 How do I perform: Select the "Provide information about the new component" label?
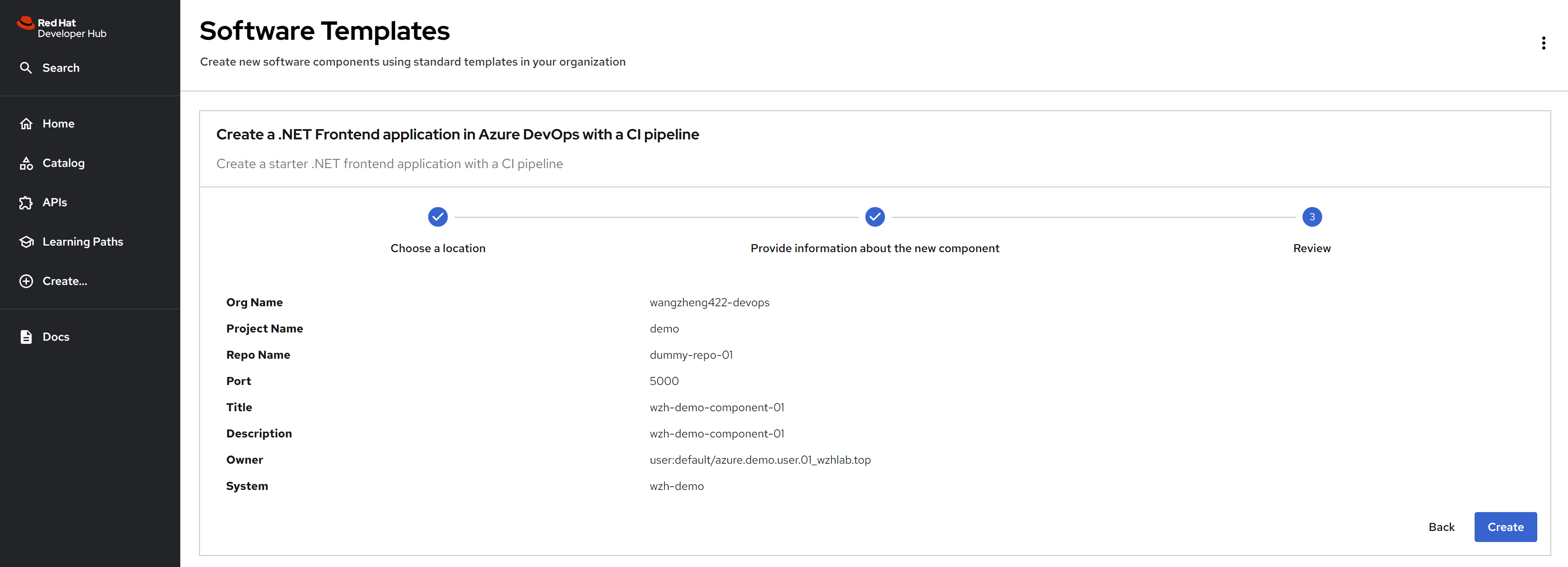tap(875, 248)
